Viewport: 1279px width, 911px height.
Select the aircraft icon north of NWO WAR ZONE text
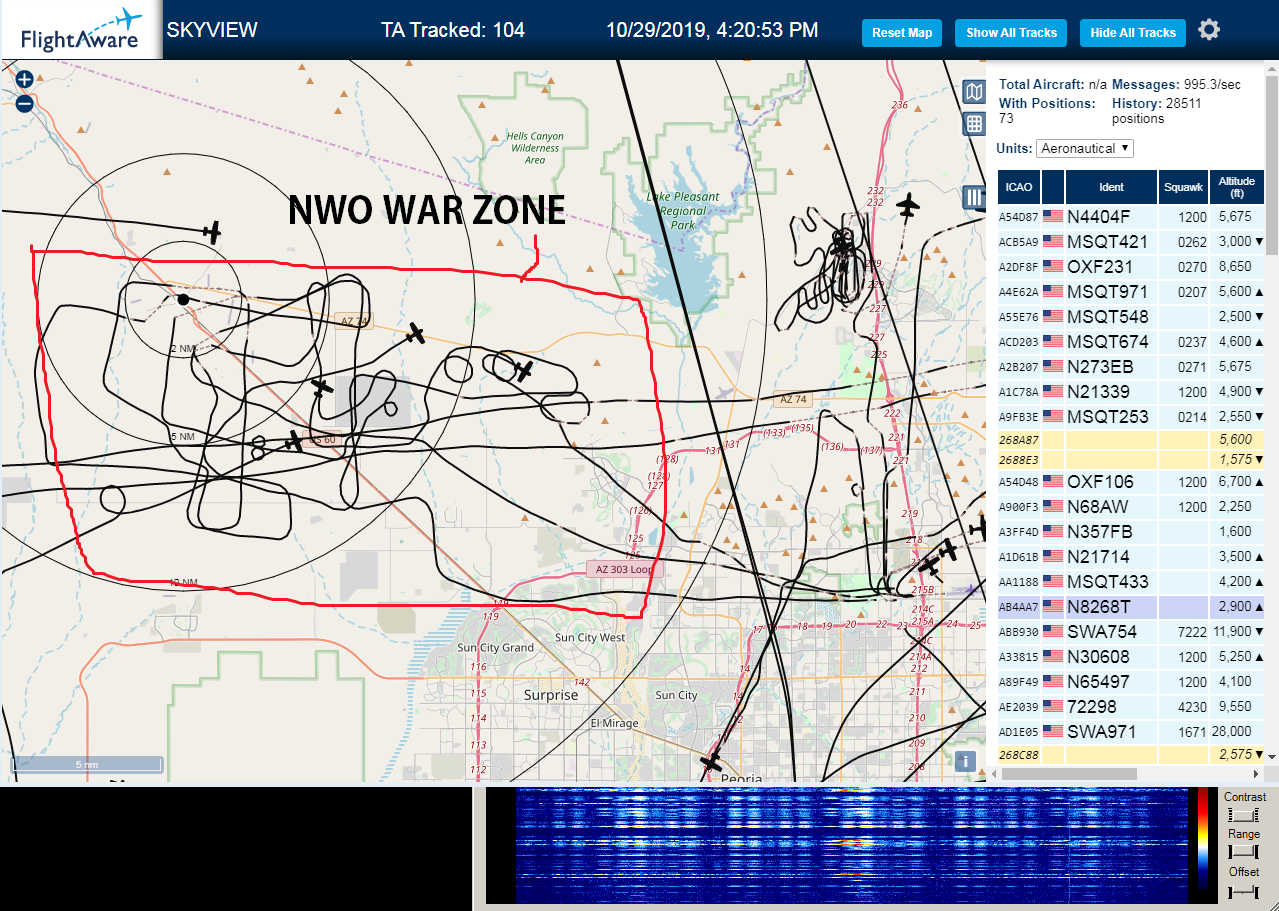click(211, 232)
